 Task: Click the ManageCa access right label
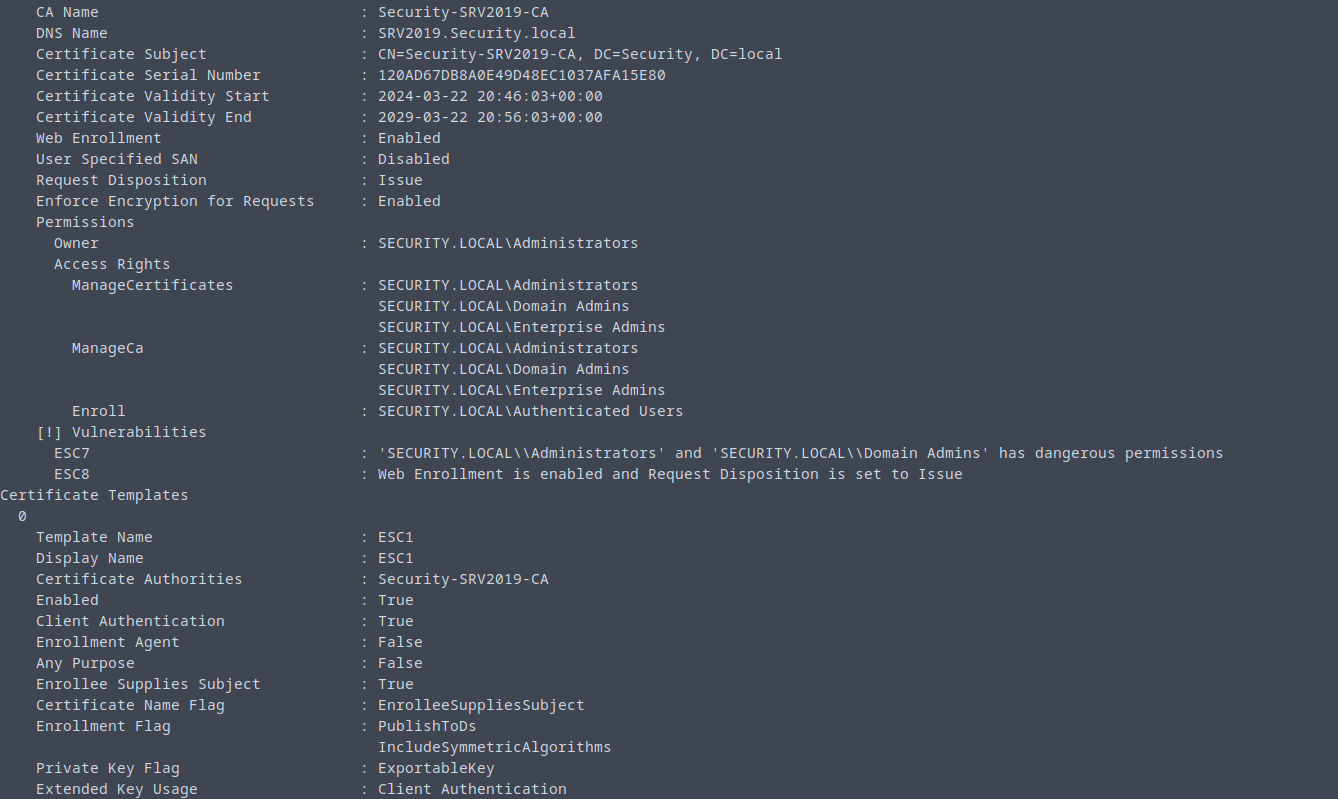tap(107, 349)
